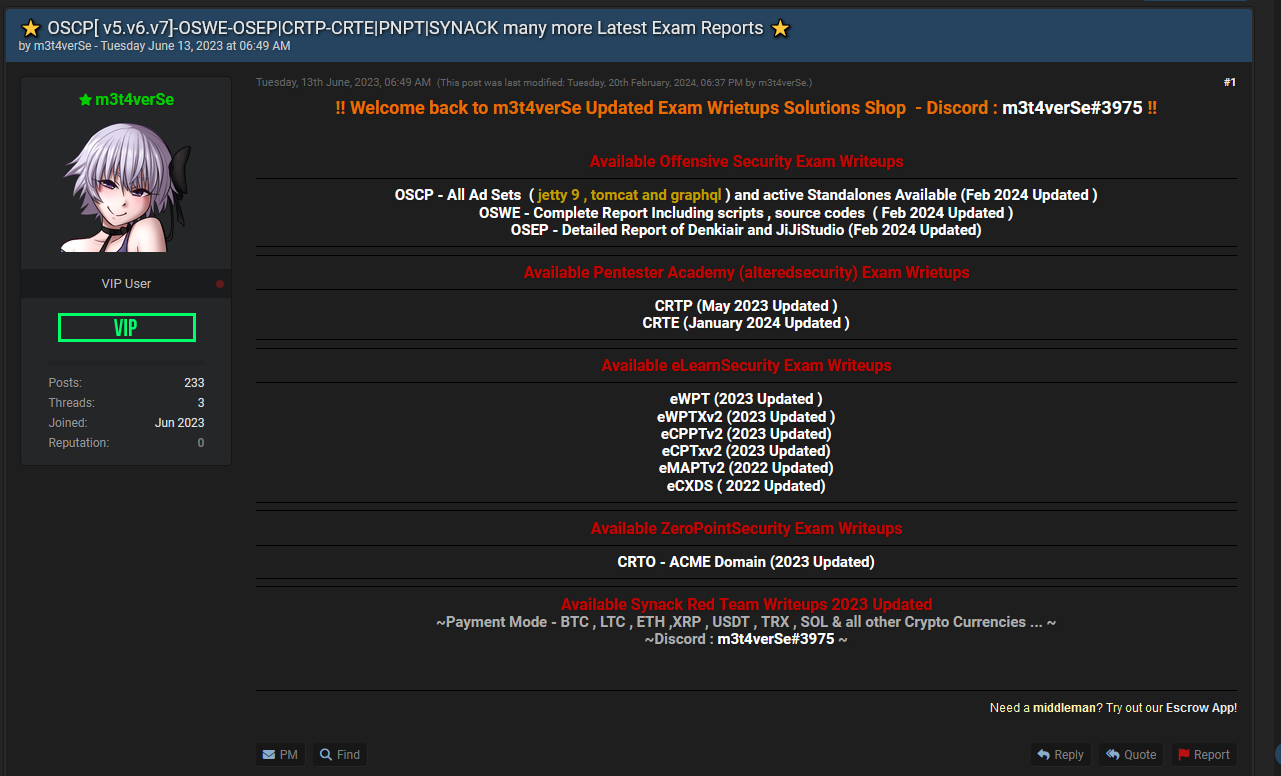Click the green star beside m3t4verSe username
The height and width of the screenshot is (776, 1281).
click(85, 100)
